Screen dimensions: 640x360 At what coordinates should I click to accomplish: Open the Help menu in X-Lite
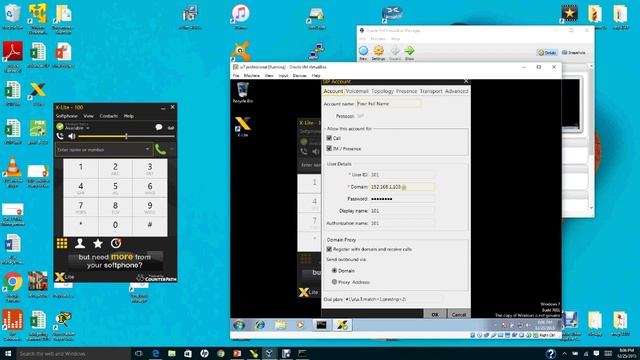(x=129, y=116)
